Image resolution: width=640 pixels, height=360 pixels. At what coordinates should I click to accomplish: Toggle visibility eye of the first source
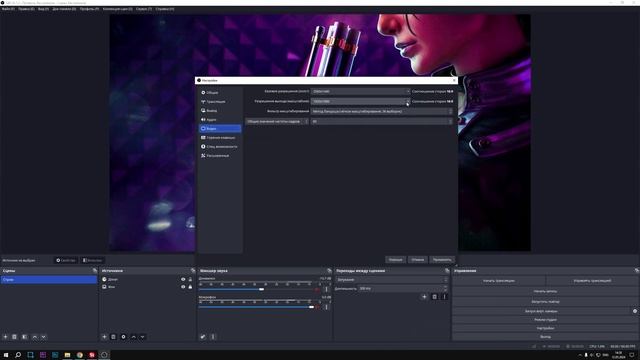(x=183, y=280)
